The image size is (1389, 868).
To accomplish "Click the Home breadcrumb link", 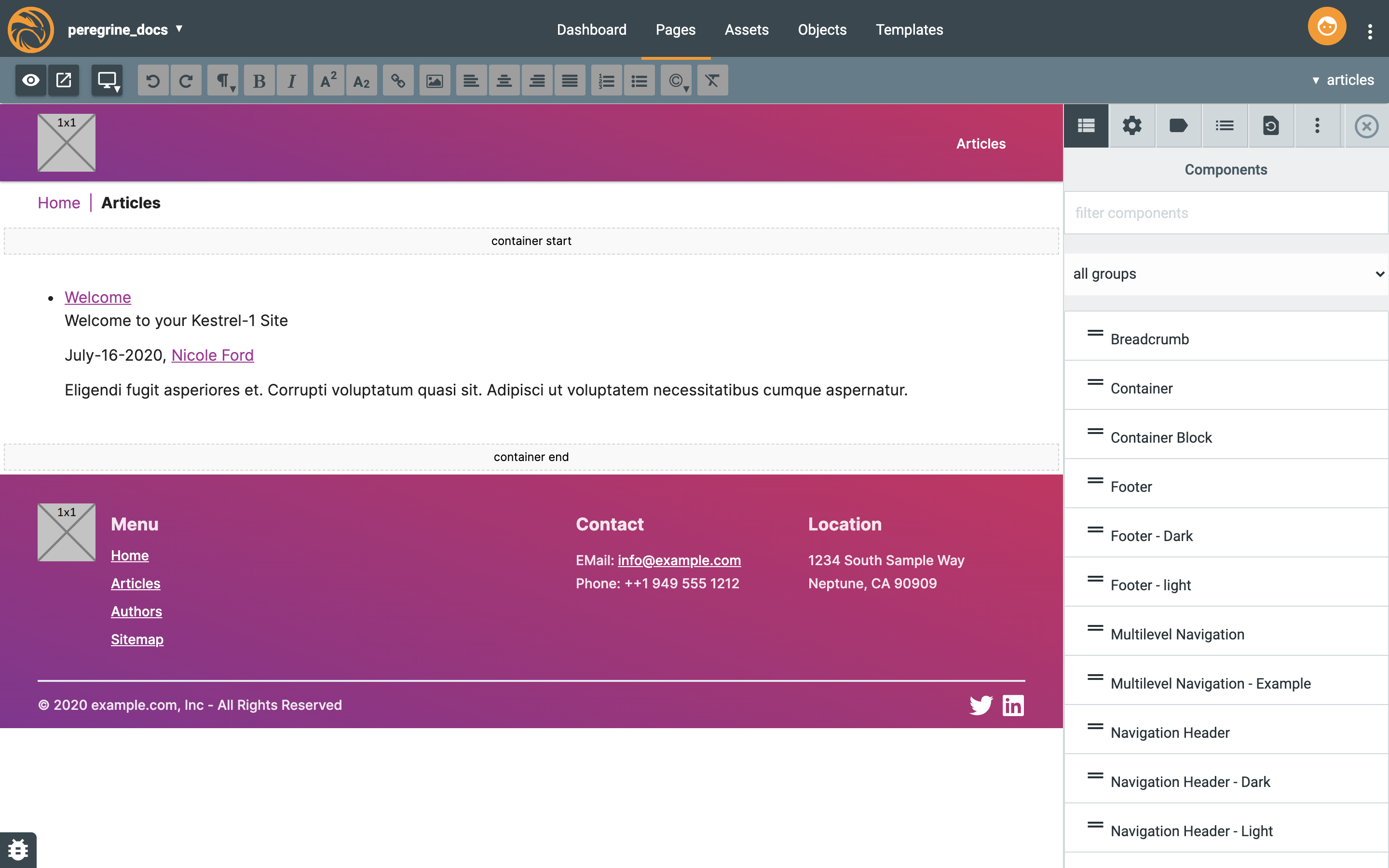I will 58,203.
